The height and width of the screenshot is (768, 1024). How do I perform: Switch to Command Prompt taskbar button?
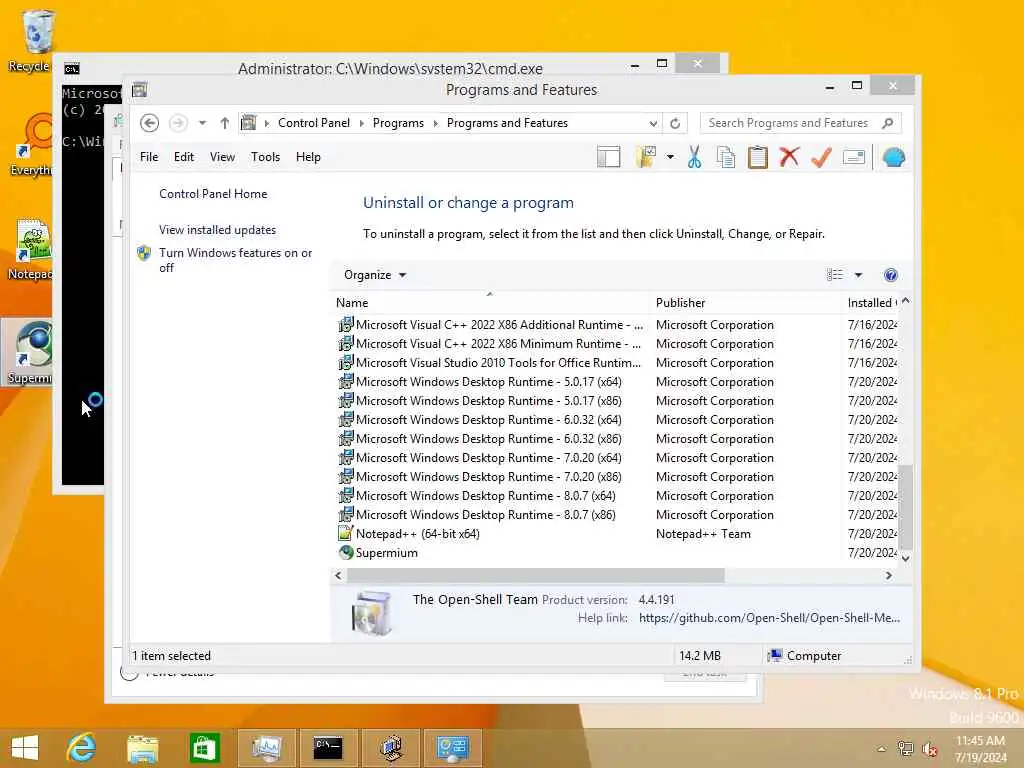click(x=328, y=748)
